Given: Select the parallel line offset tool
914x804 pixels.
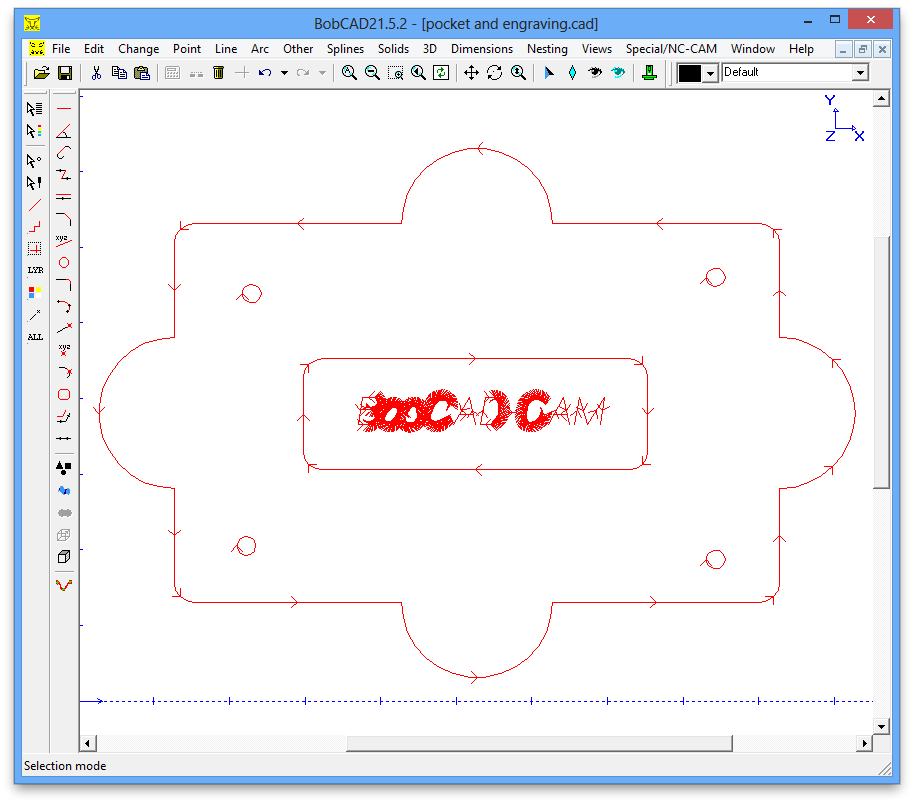Looking at the screenshot, I should 64,197.
